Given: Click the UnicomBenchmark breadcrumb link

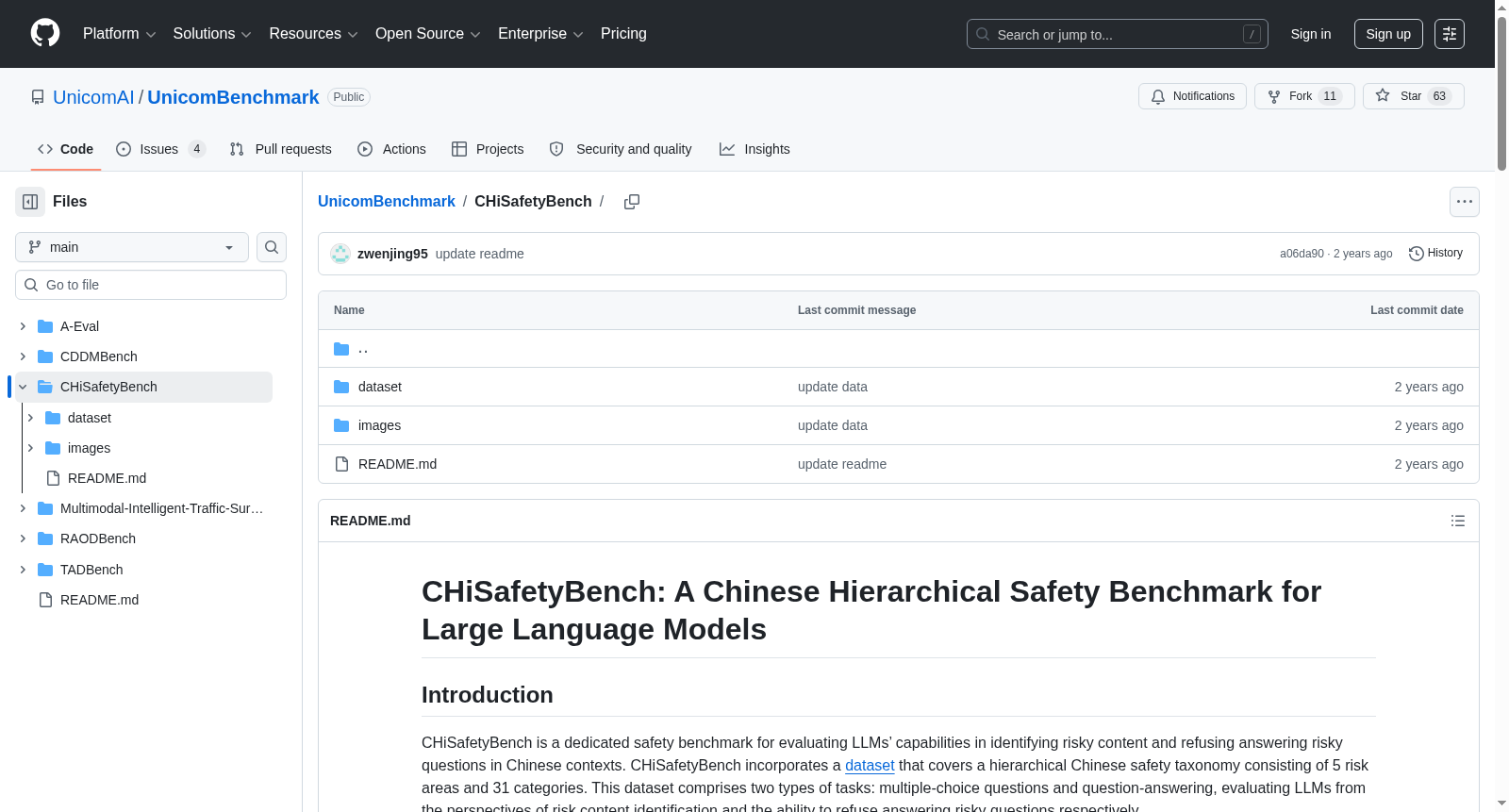Looking at the screenshot, I should tap(387, 202).
